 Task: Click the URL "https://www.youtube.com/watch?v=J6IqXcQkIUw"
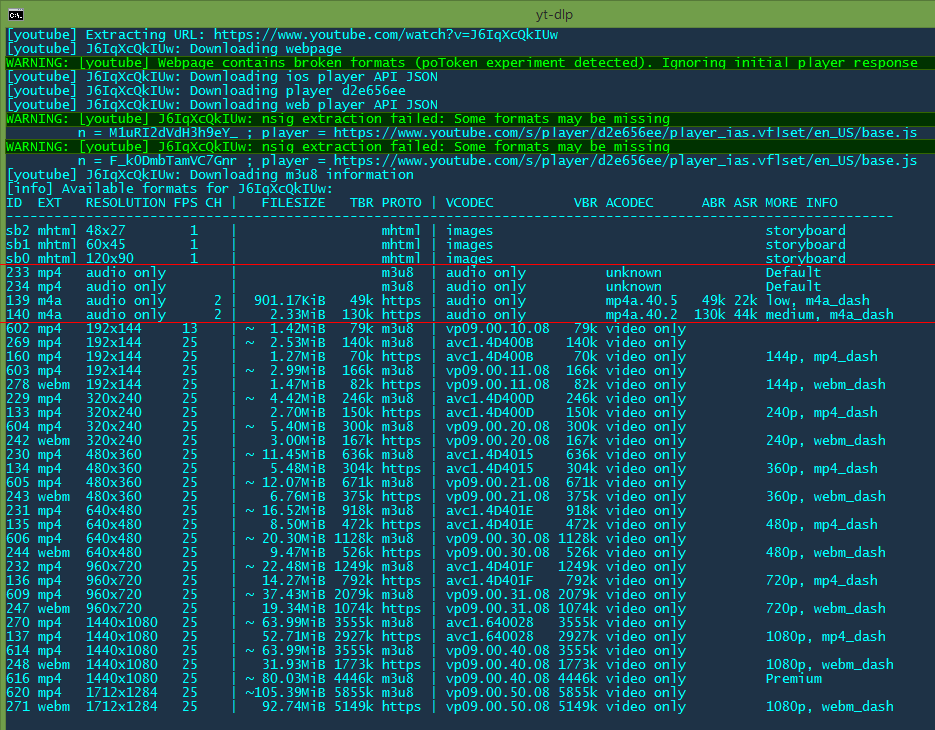[386, 35]
